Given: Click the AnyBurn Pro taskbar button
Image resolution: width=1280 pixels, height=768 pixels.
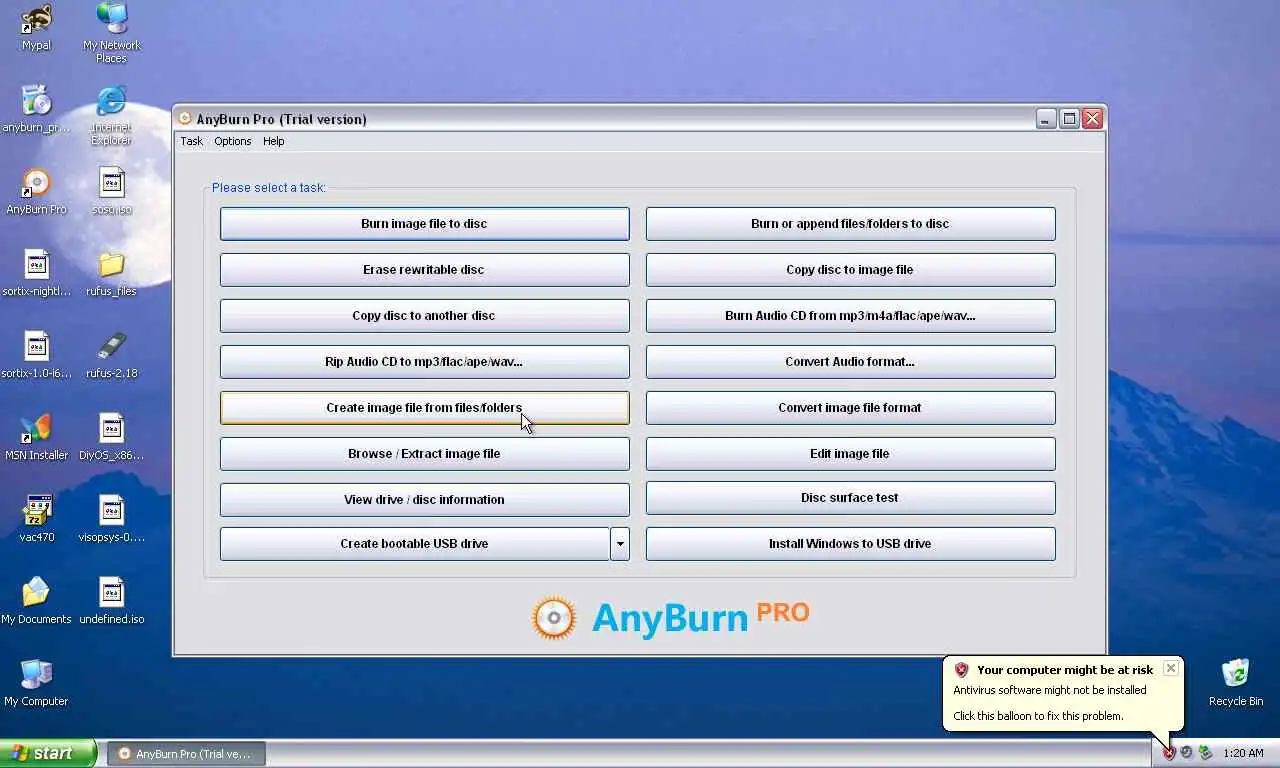Looking at the screenshot, I should pyautogui.click(x=186, y=754).
